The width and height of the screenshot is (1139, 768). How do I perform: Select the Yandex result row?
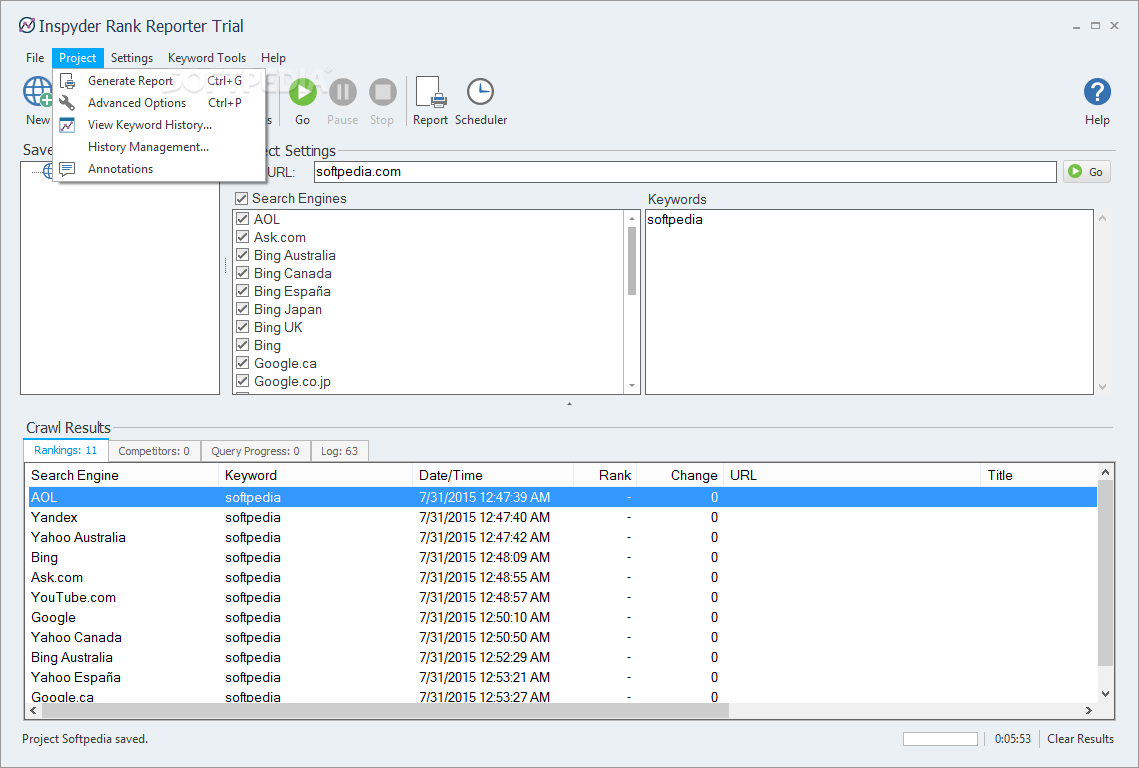pyautogui.click(x=562, y=517)
